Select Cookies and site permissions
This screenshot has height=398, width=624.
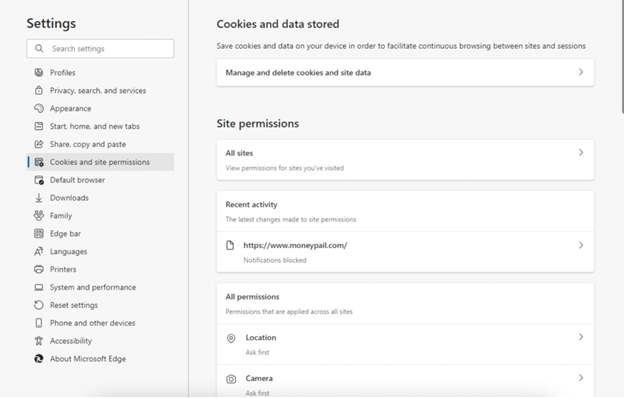point(100,162)
